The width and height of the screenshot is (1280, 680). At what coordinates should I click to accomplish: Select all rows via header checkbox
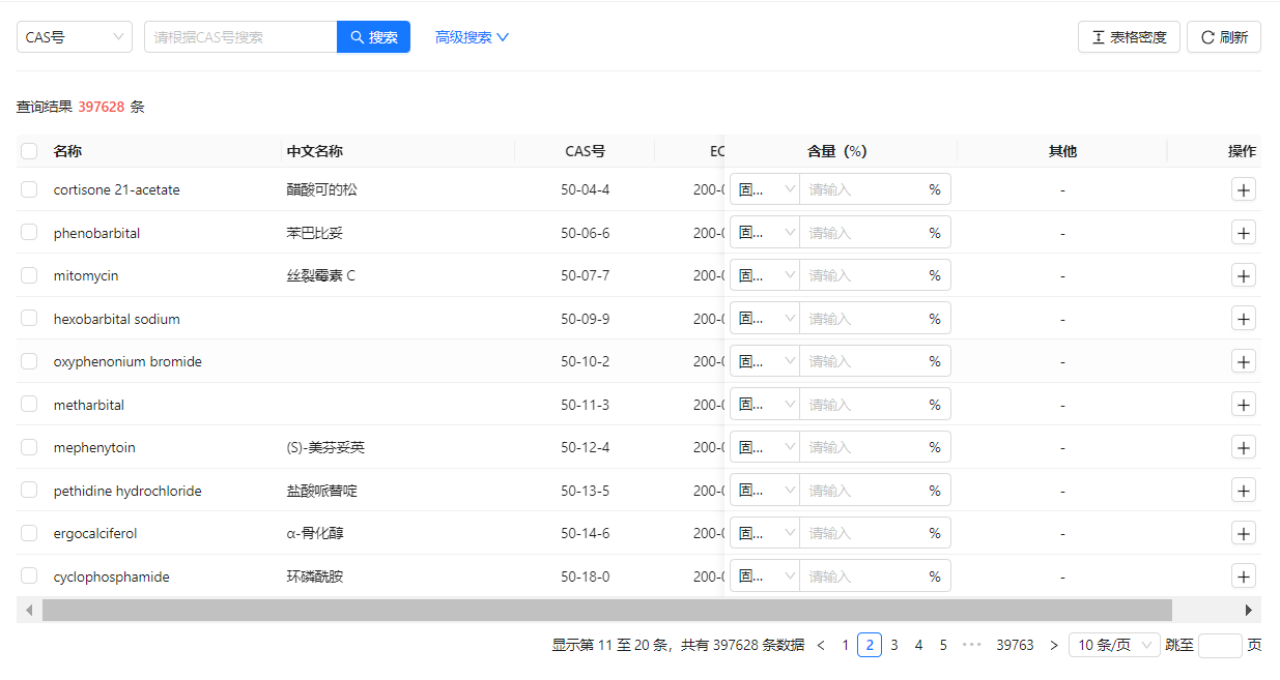click(x=29, y=151)
